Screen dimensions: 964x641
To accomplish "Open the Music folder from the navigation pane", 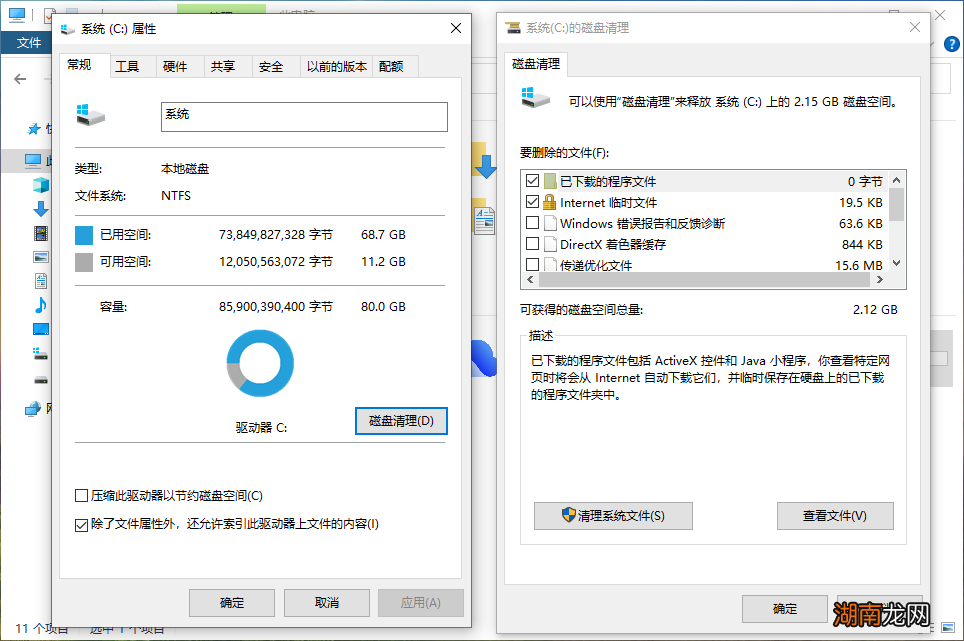I will (40, 303).
